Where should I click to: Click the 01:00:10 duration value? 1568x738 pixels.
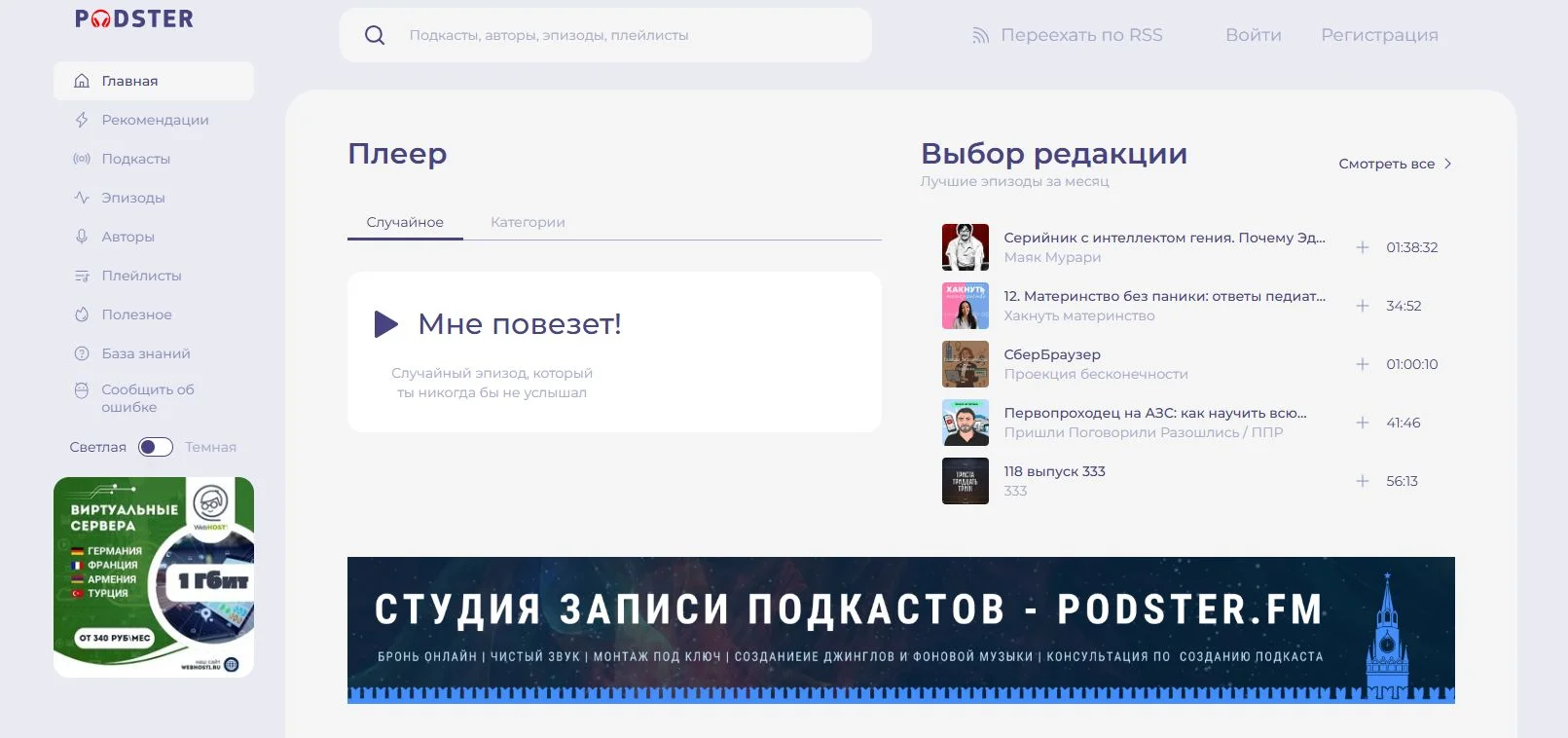[1411, 364]
